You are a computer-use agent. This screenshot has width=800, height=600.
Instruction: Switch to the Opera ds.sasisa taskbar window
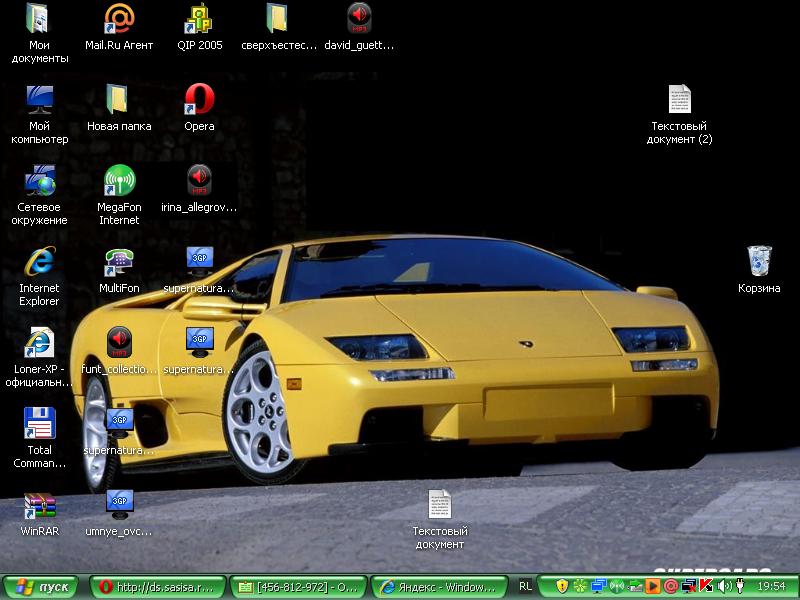(156, 587)
